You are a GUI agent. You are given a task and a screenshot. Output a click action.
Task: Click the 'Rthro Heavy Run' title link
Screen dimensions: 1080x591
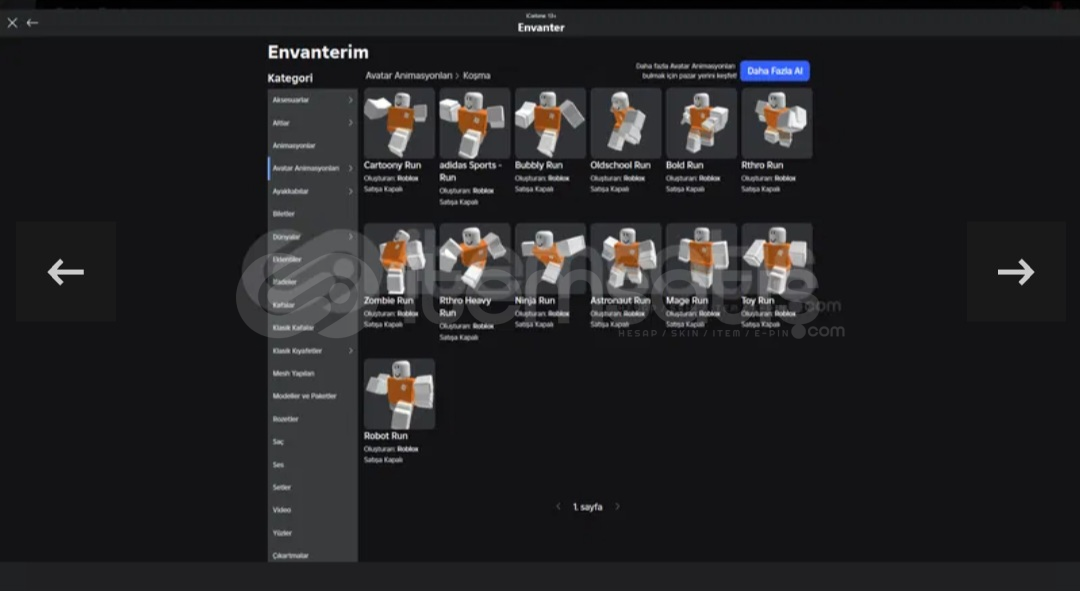click(466, 307)
